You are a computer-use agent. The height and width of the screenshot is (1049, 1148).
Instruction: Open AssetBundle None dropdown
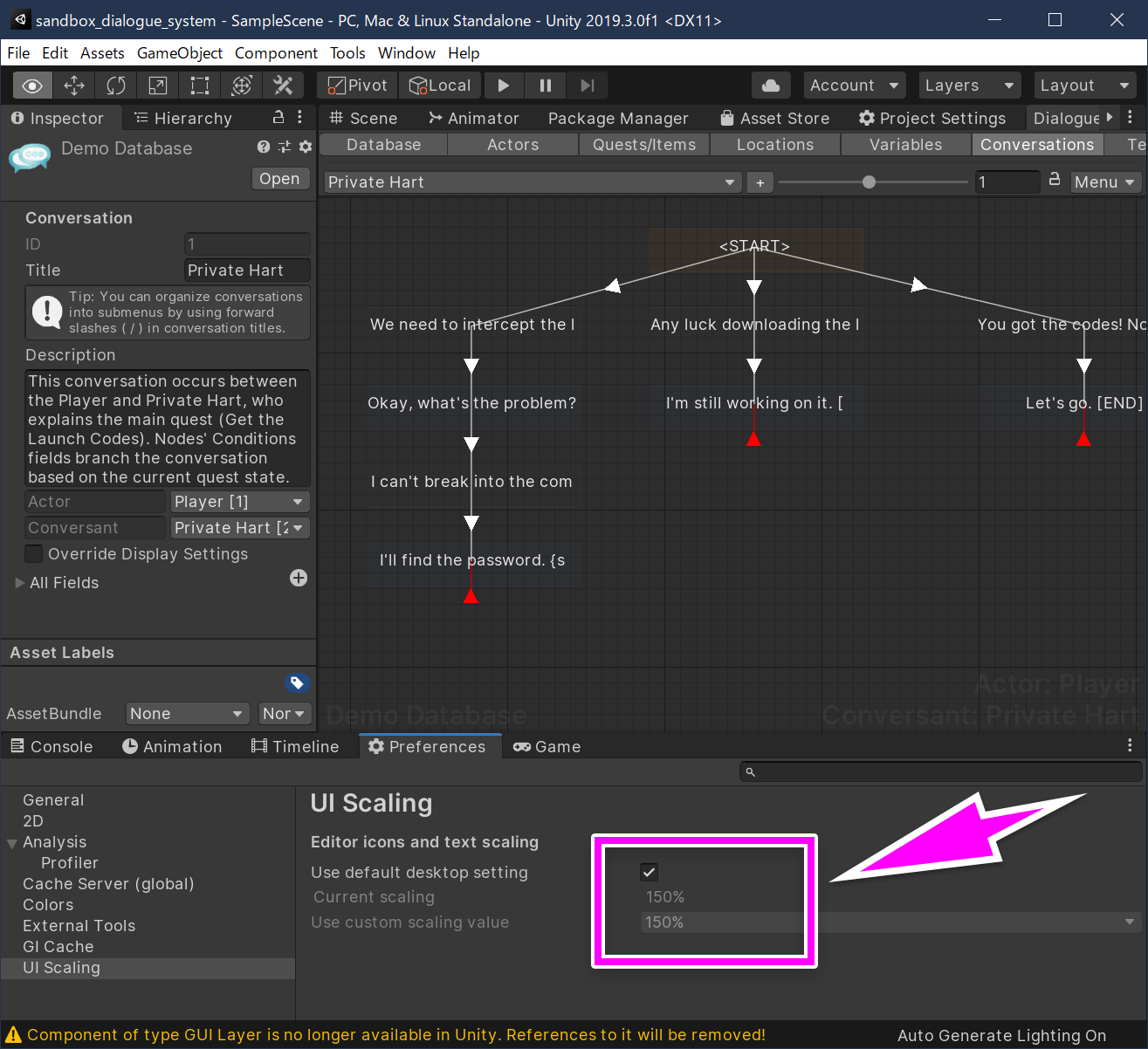coord(188,714)
